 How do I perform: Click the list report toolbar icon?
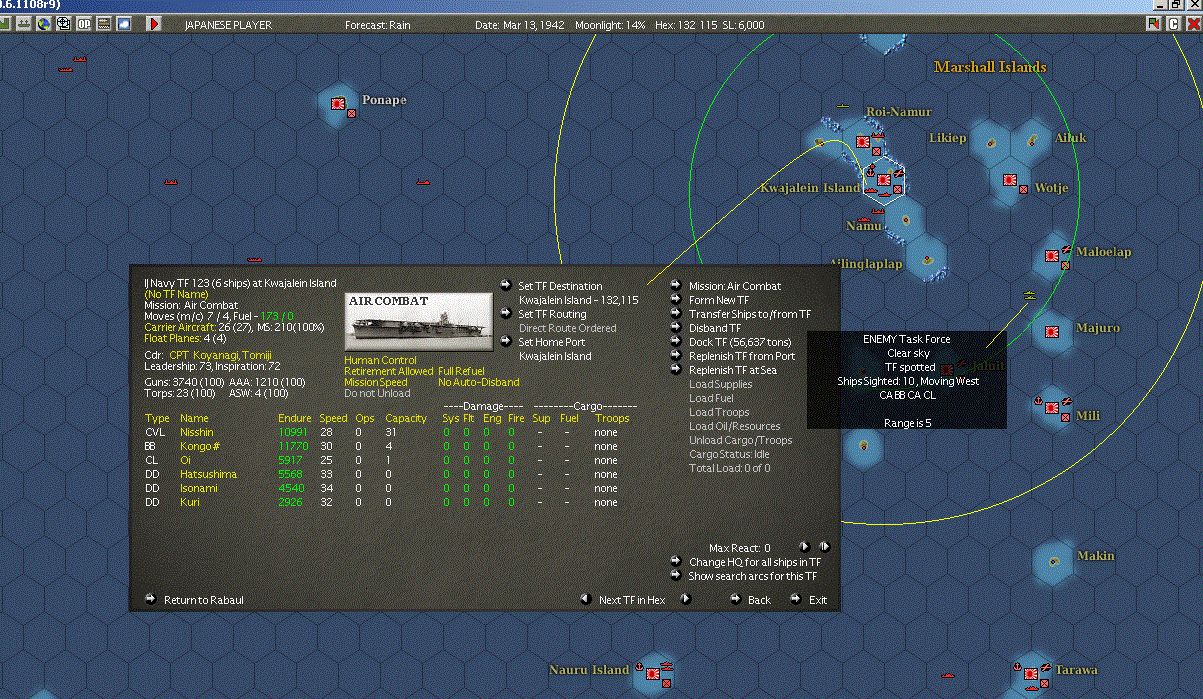[104, 23]
